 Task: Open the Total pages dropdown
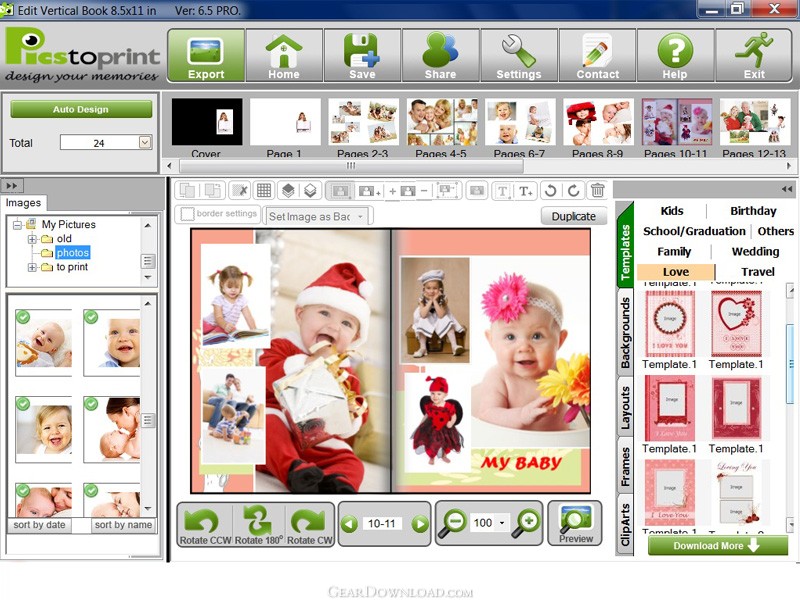[x=145, y=142]
